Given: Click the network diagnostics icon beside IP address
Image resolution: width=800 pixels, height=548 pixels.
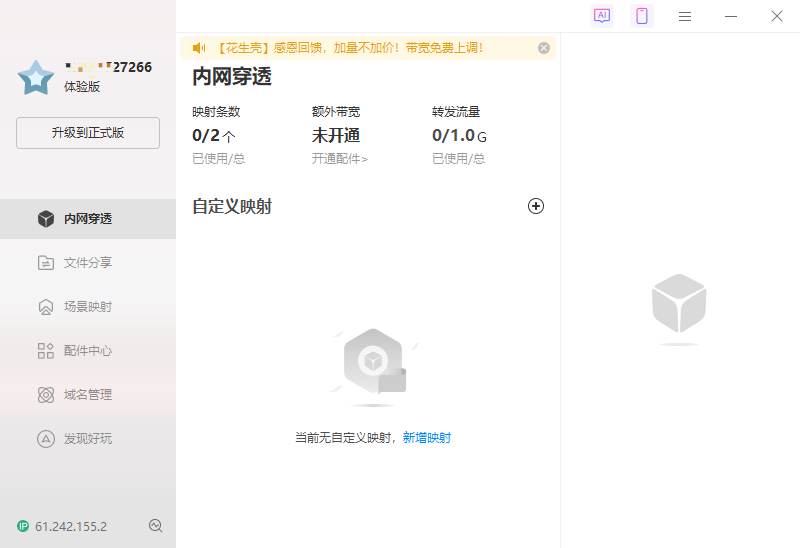Looking at the screenshot, I should click(x=155, y=526).
